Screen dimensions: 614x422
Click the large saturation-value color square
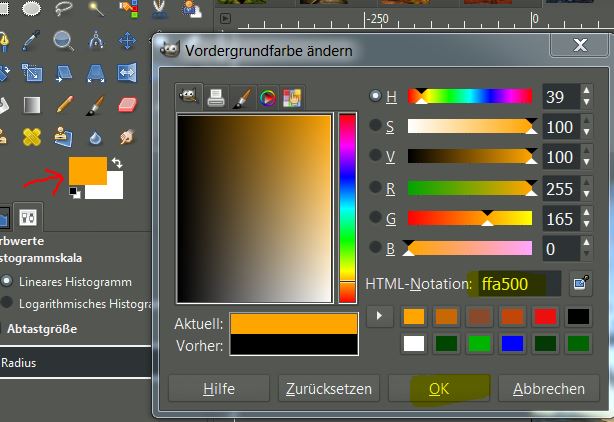(255, 208)
